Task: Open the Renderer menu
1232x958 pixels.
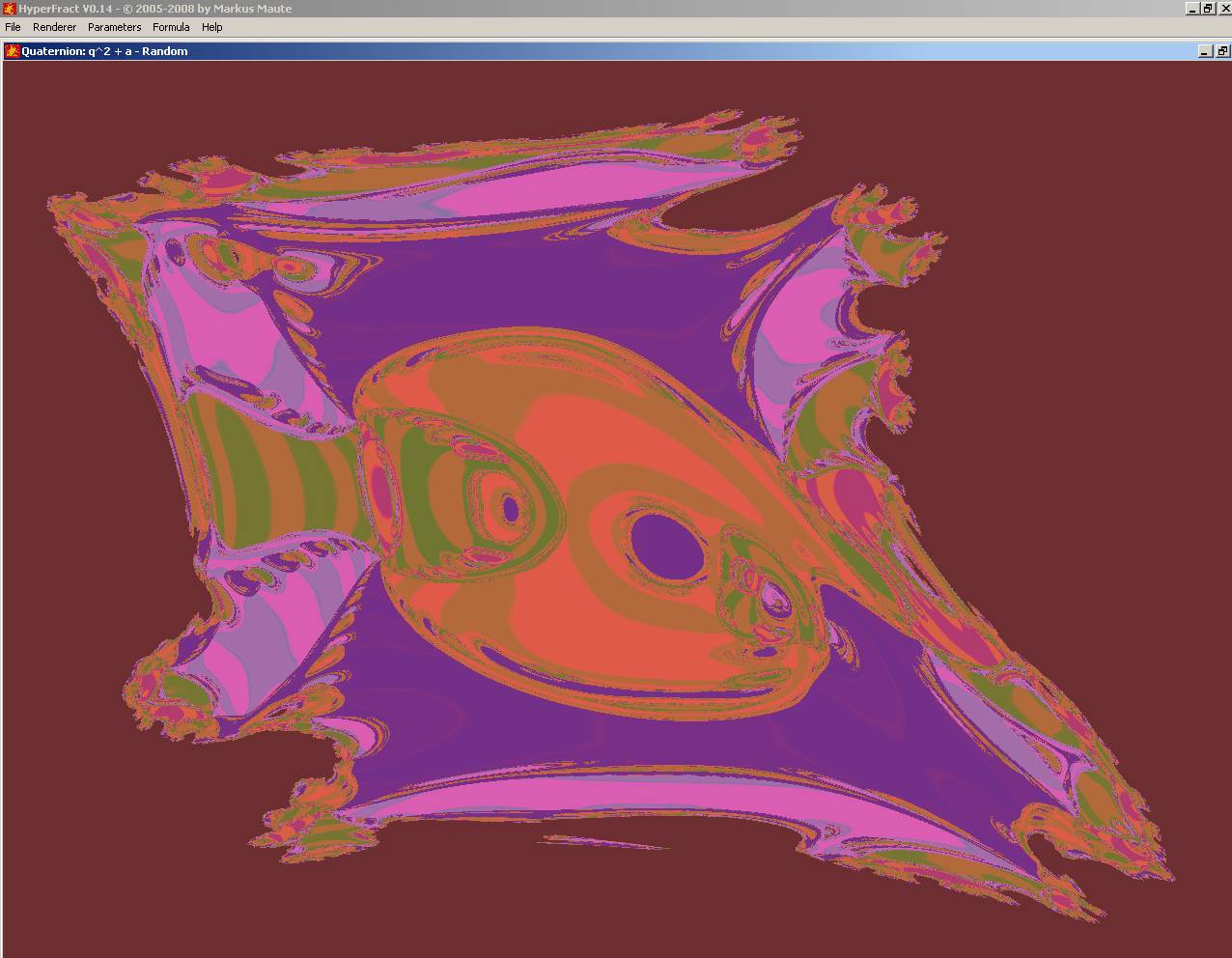Action: [x=54, y=27]
